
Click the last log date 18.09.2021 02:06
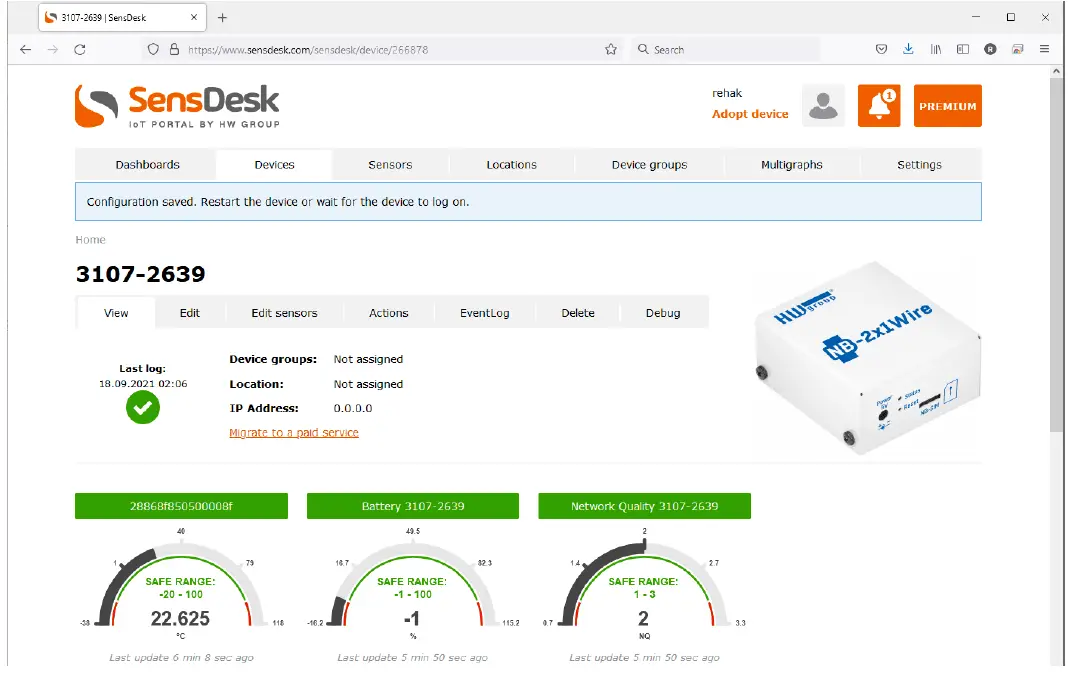[x=143, y=383]
